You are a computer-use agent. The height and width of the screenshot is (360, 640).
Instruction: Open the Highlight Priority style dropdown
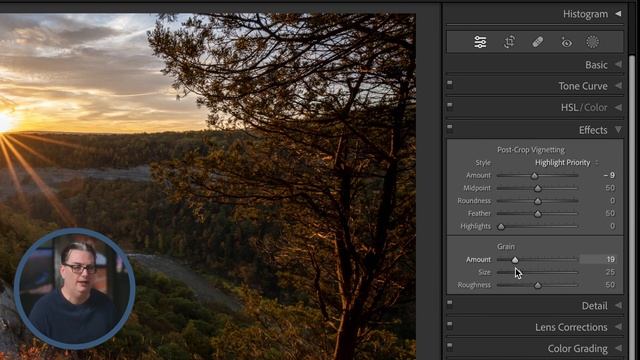click(567, 162)
